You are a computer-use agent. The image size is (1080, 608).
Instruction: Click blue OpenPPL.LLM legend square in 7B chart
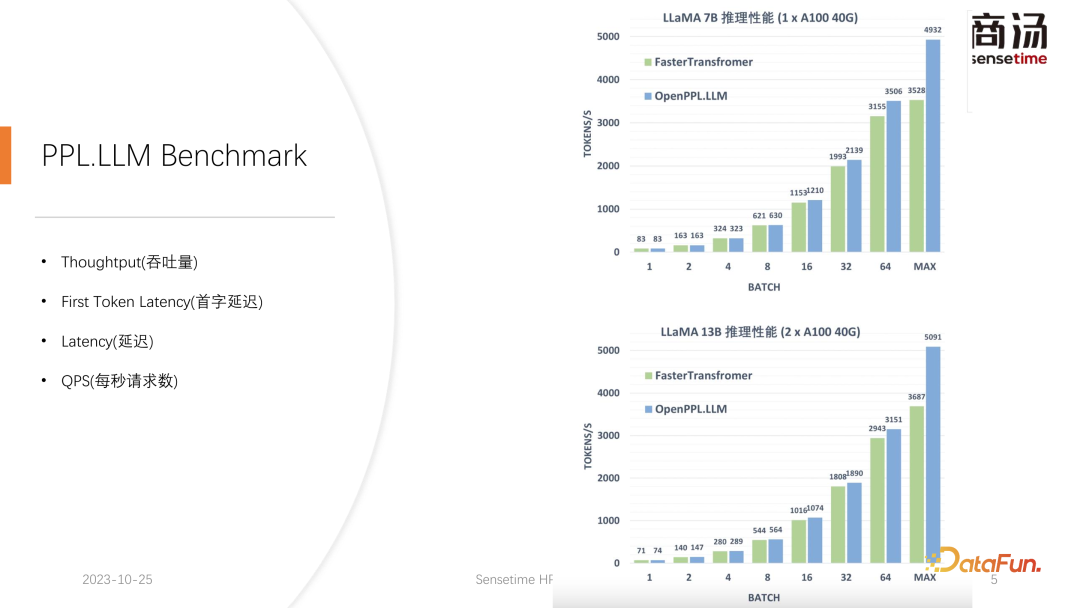coord(647,96)
